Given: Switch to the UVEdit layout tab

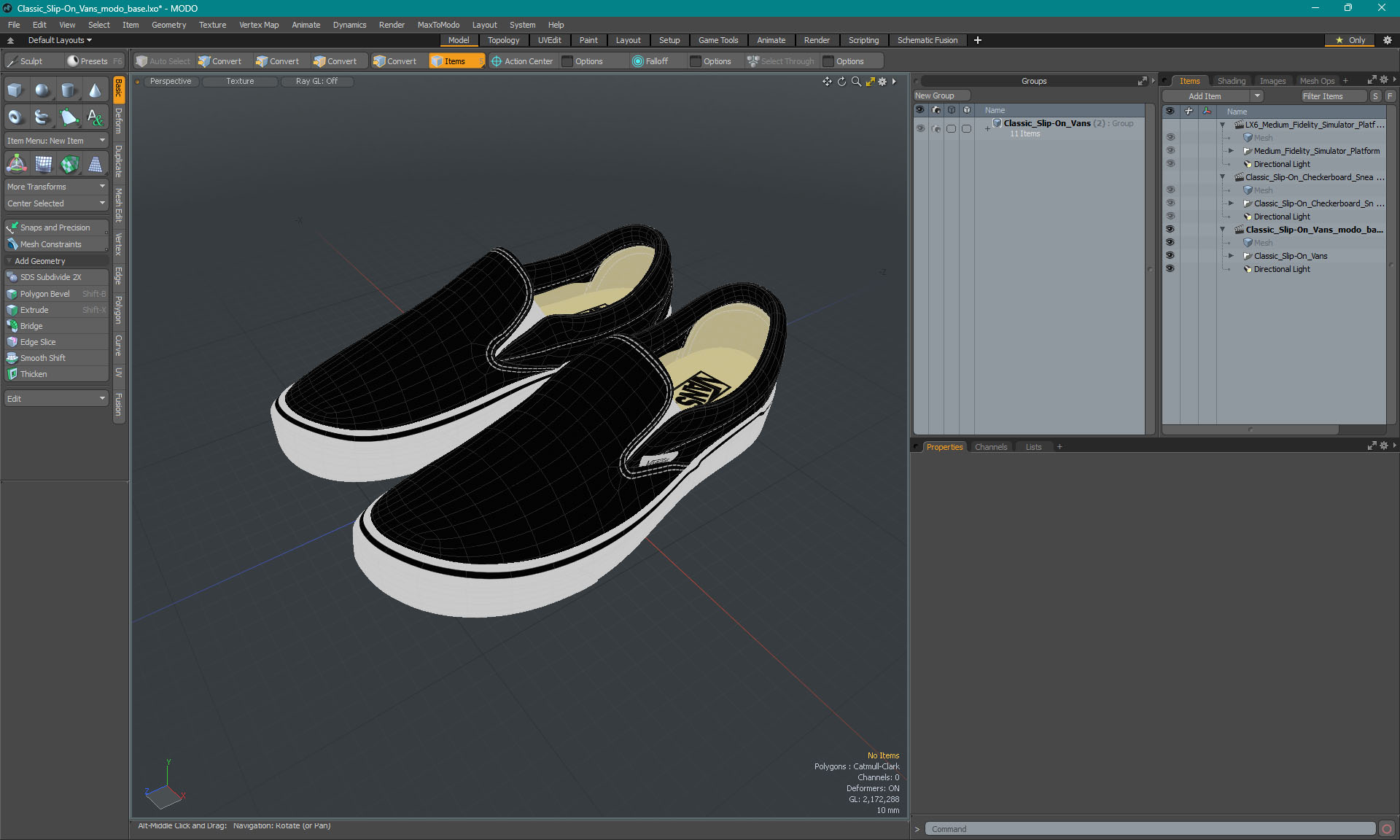Looking at the screenshot, I should point(549,40).
